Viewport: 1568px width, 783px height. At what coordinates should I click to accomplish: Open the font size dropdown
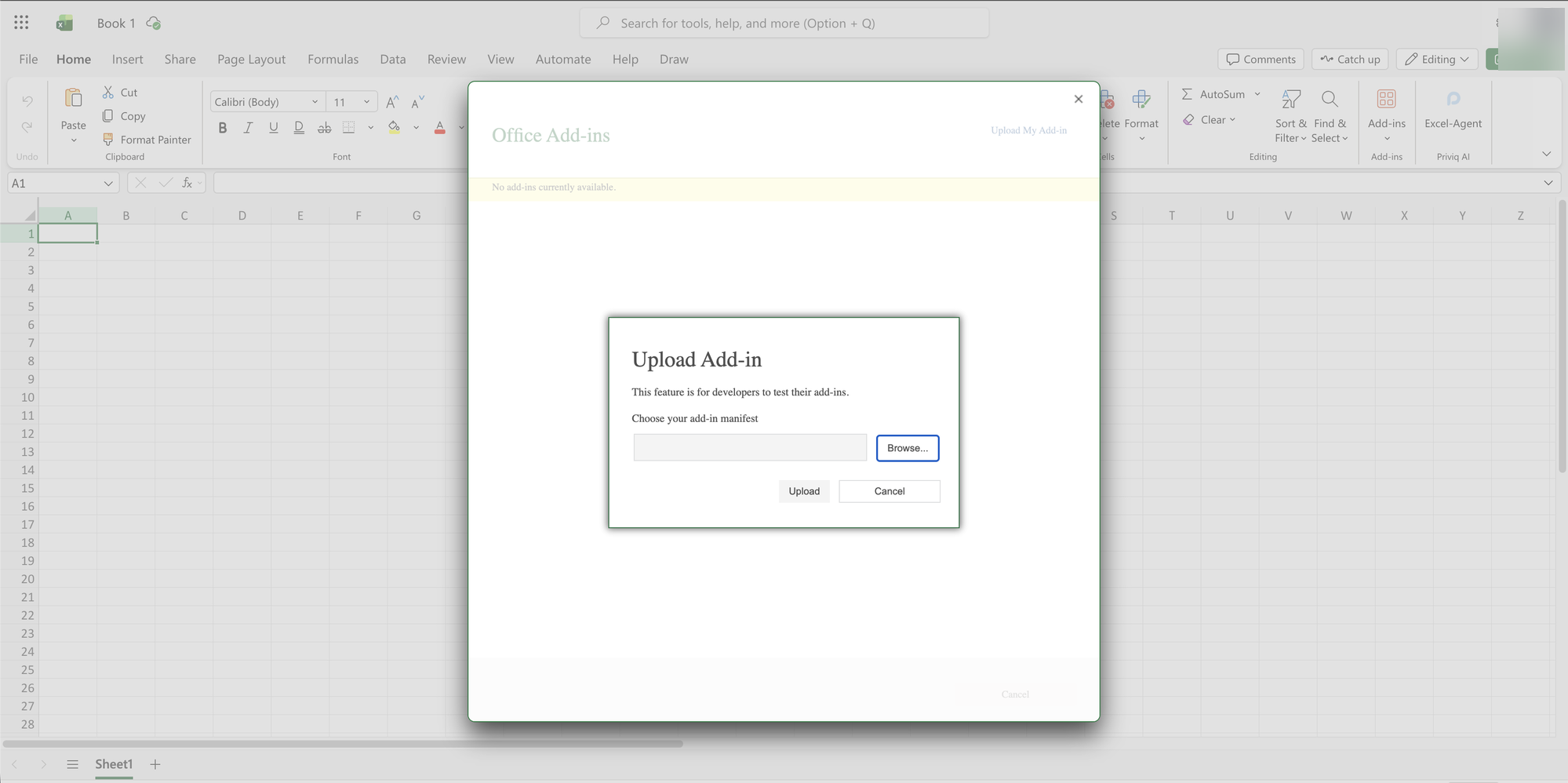pos(365,101)
